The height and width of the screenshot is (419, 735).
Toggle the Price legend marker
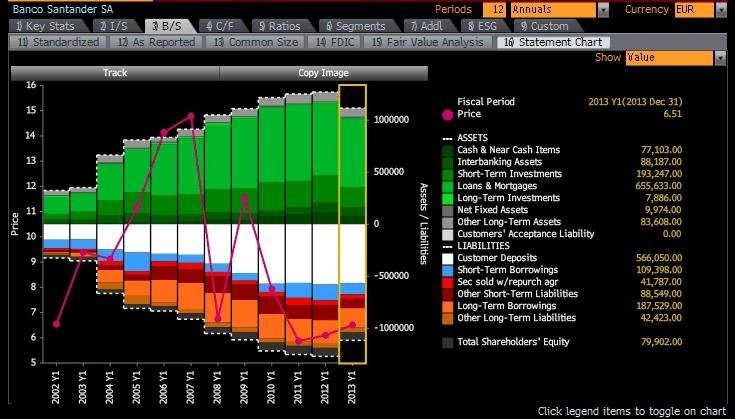pyautogui.click(x=448, y=114)
